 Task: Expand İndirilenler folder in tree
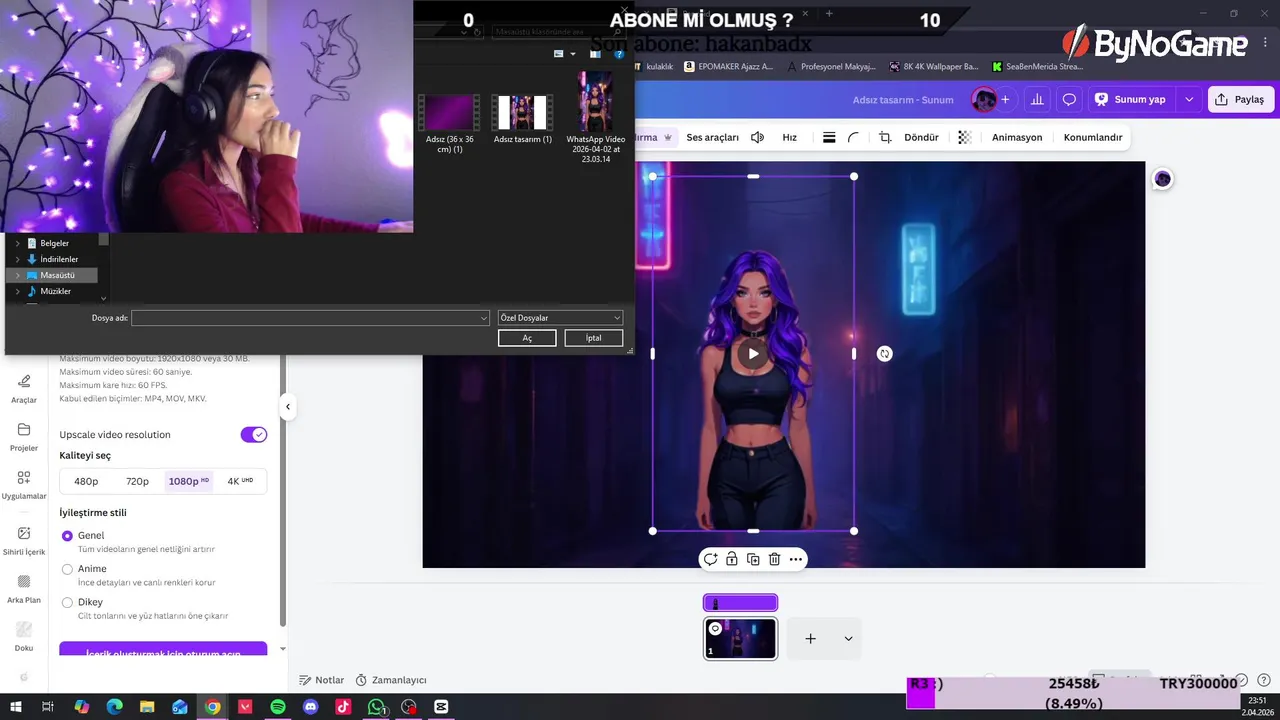pyautogui.click(x=17, y=259)
